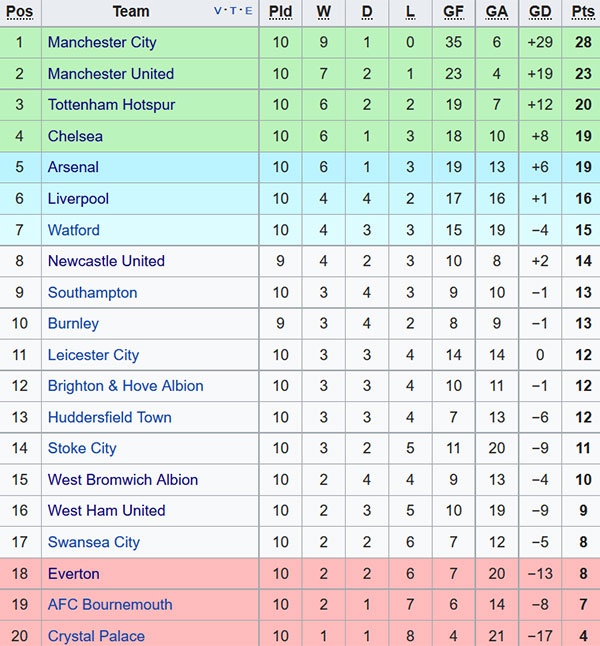Go to Brighton & Hove Albion page
The height and width of the screenshot is (646, 600).
coord(125,386)
